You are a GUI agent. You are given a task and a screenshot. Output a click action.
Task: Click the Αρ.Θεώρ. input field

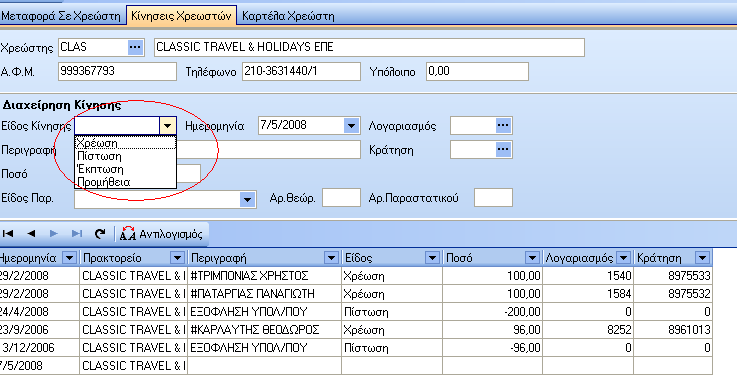click(x=341, y=197)
